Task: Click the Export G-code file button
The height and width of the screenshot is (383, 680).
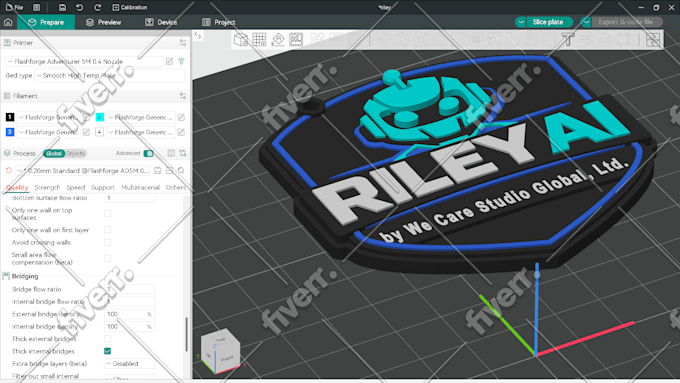Action: tap(626, 22)
